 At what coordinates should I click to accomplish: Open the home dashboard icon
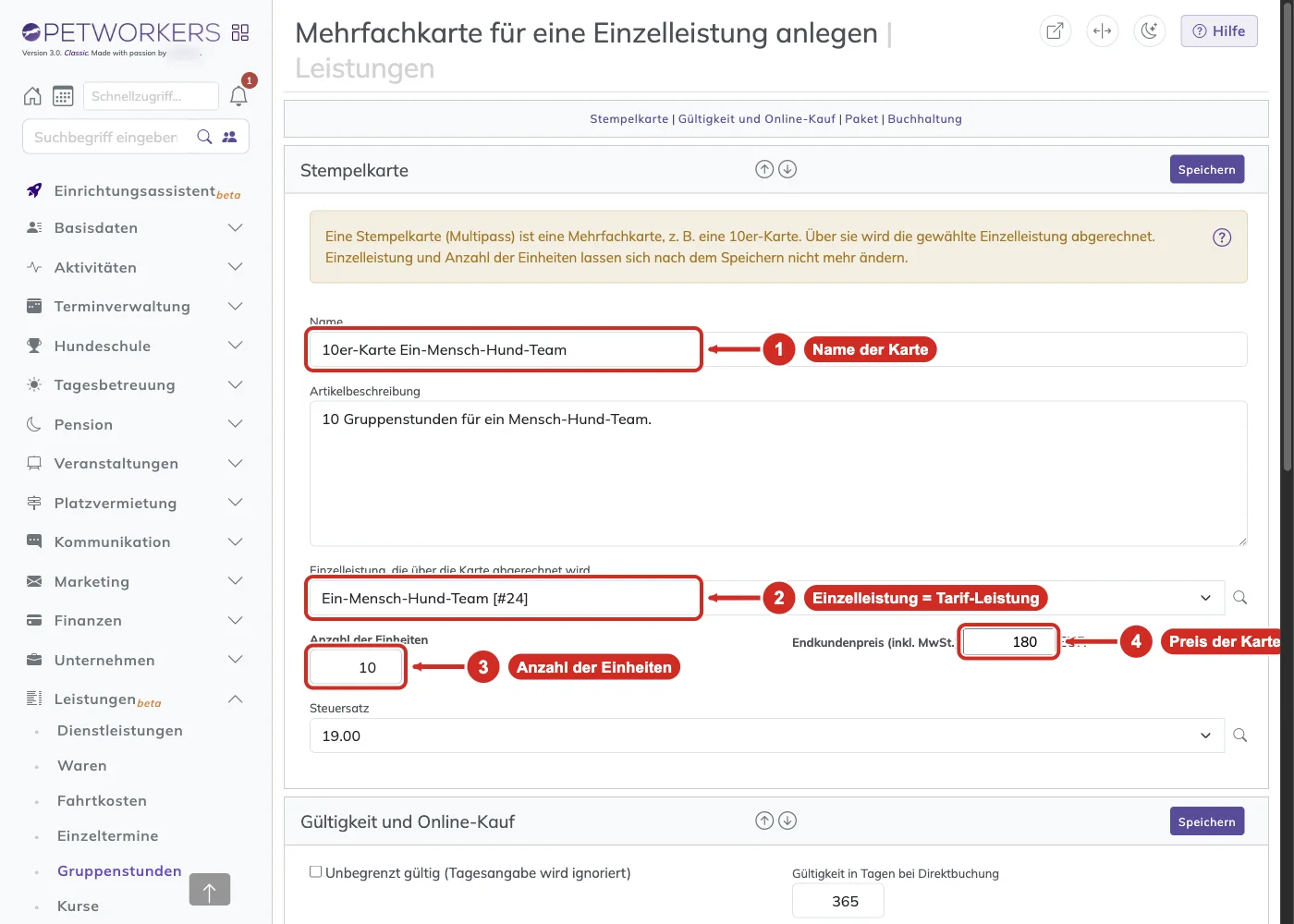click(32, 96)
